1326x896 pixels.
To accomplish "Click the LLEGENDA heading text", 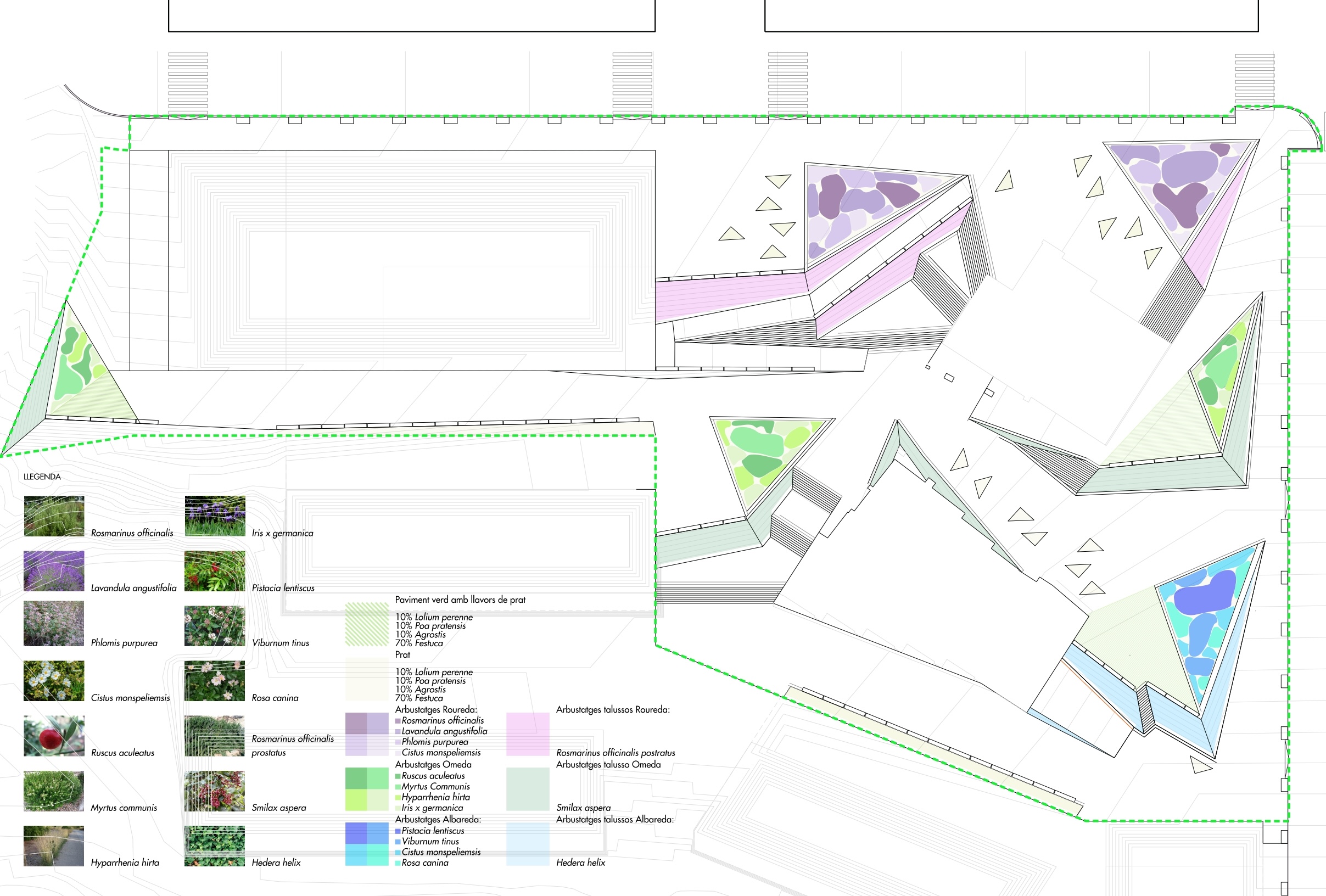I will pos(42,477).
